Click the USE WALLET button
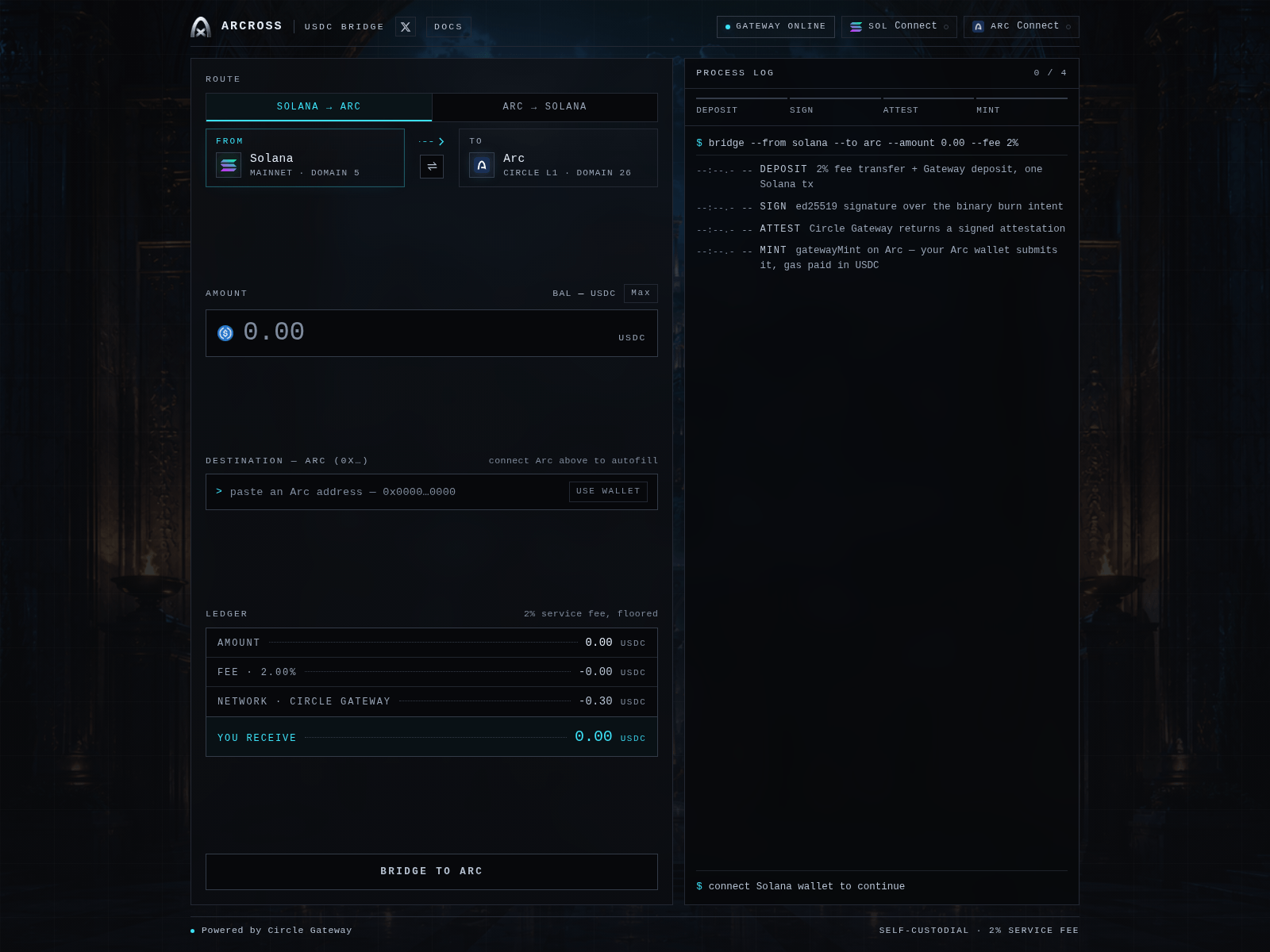 [x=608, y=492]
